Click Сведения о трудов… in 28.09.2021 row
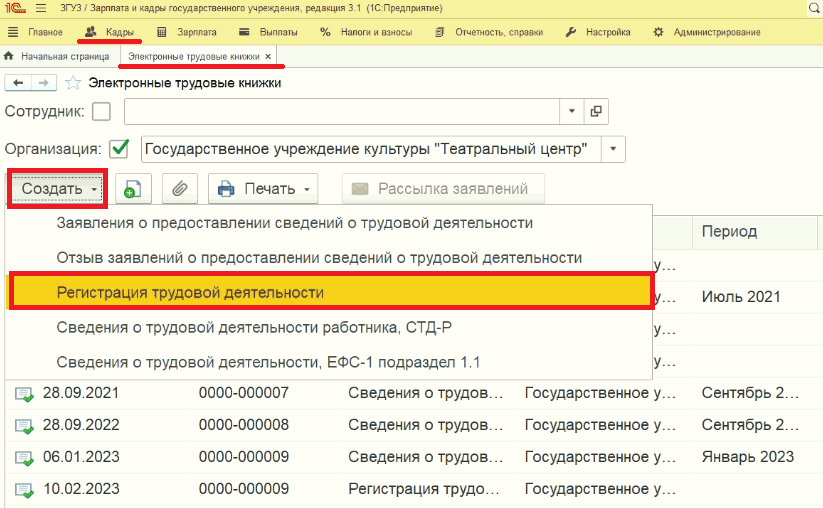 [426, 393]
